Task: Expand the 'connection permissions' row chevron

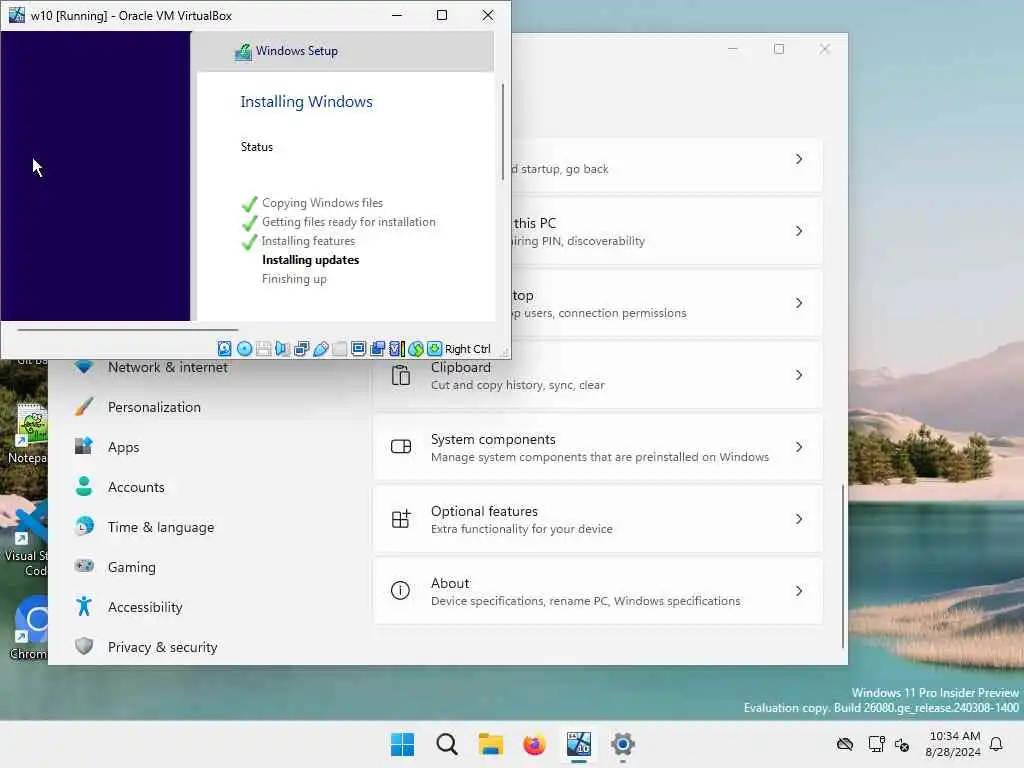Action: (799, 303)
